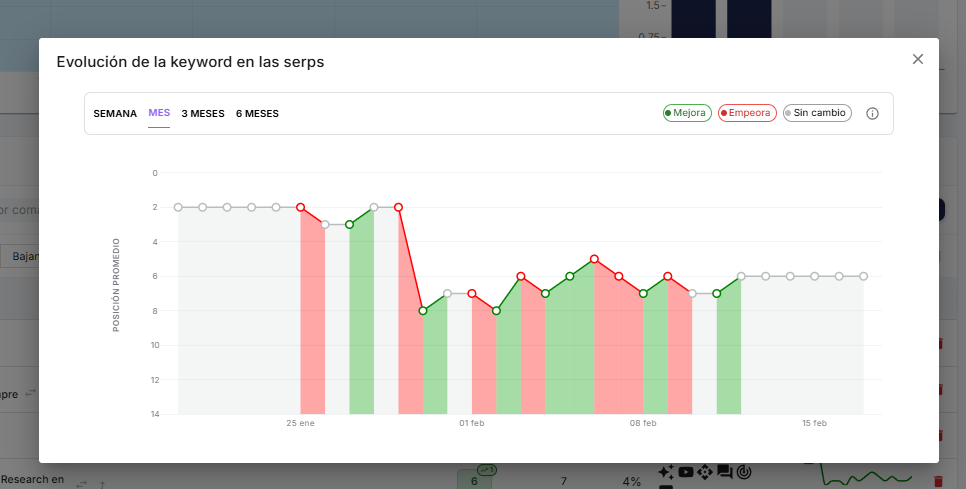Click the red trash icon at bottom right
This screenshot has width=966, height=489.
click(937, 481)
